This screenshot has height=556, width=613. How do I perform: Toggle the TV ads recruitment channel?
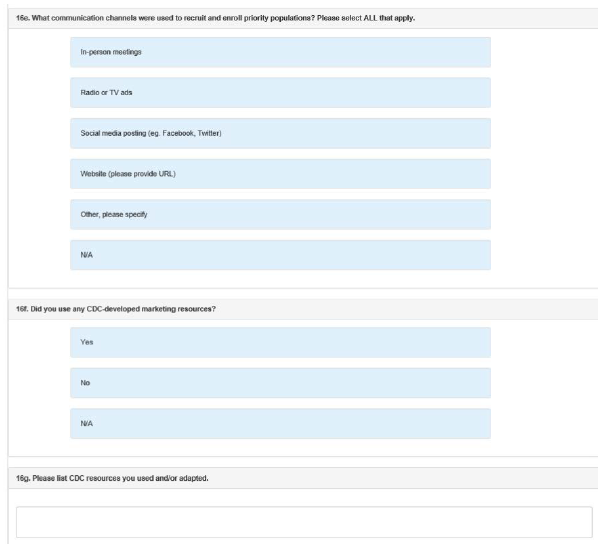point(280,93)
